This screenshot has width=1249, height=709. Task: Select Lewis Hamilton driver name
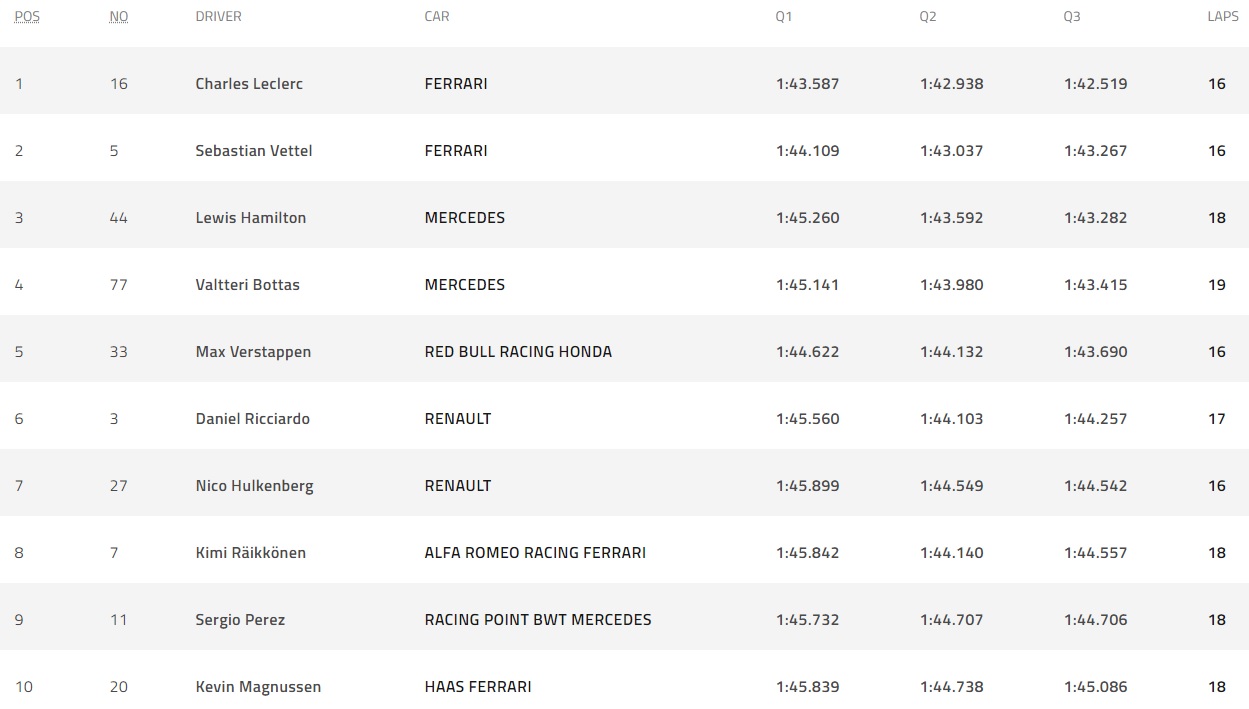[x=251, y=218]
